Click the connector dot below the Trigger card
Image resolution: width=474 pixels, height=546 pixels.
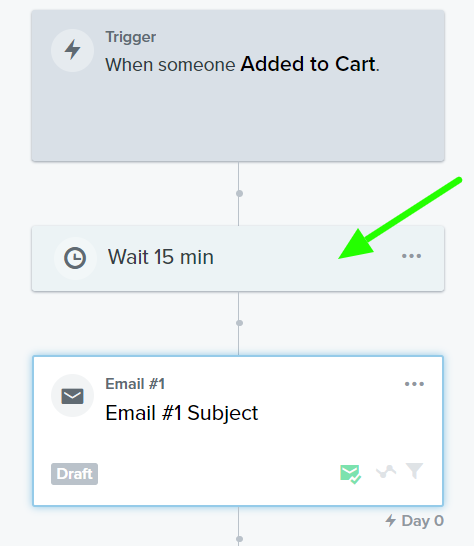point(239,193)
